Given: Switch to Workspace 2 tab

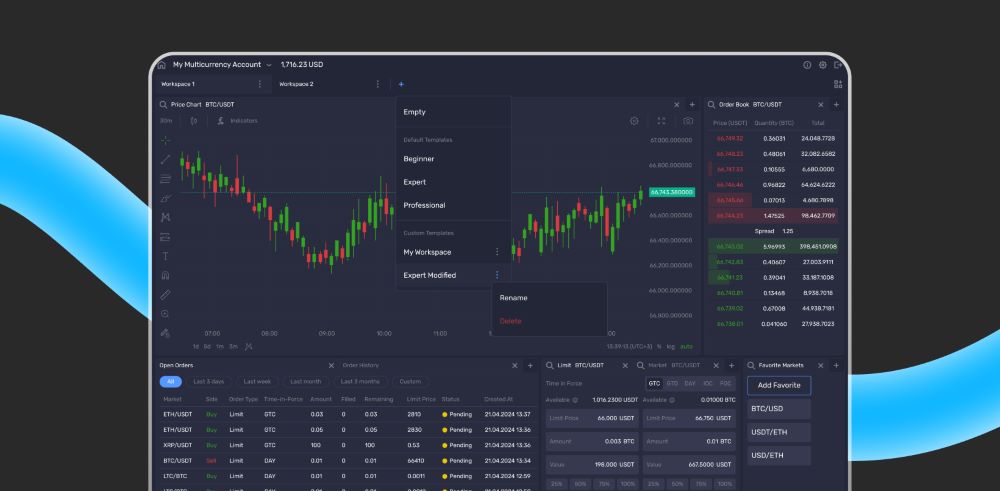Looking at the screenshot, I should pyautogui.click(x=297, y=84).
